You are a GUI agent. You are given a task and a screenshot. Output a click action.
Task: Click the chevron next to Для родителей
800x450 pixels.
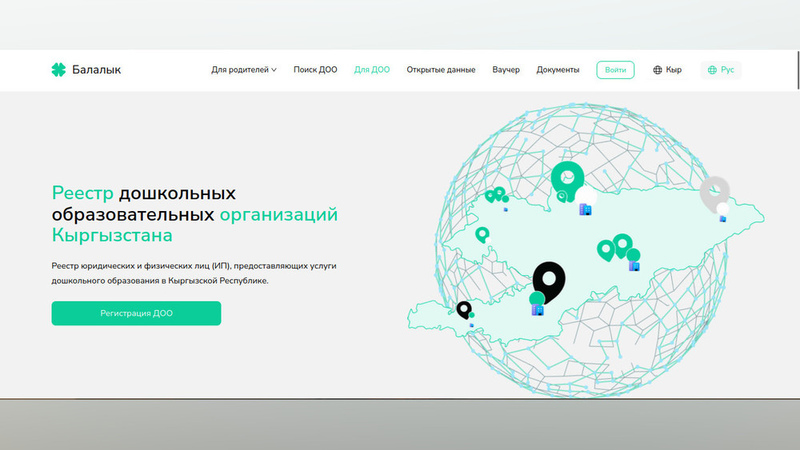tap(274, 70)
